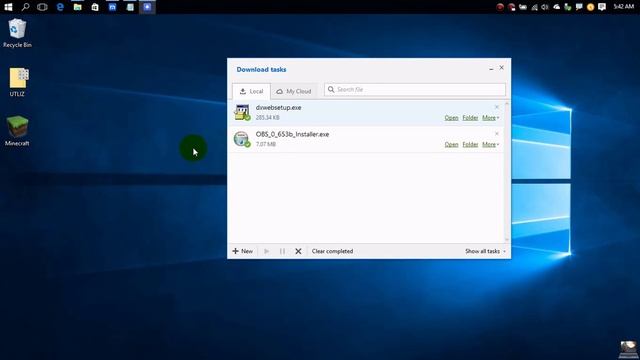Open OBS_0_653b_Installer.exe via its Open link

(451, 144)
